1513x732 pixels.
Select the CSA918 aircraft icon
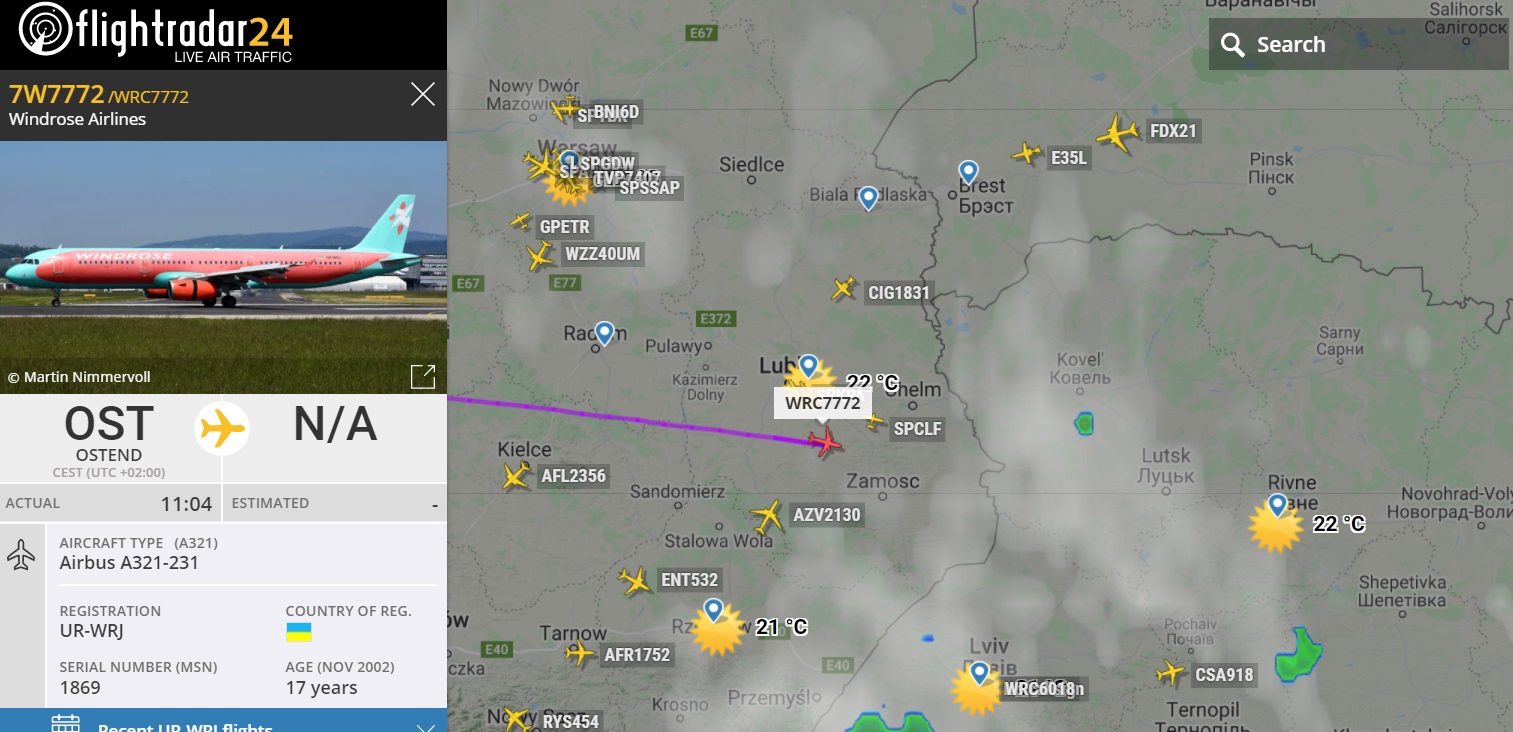coord(1170,673)
